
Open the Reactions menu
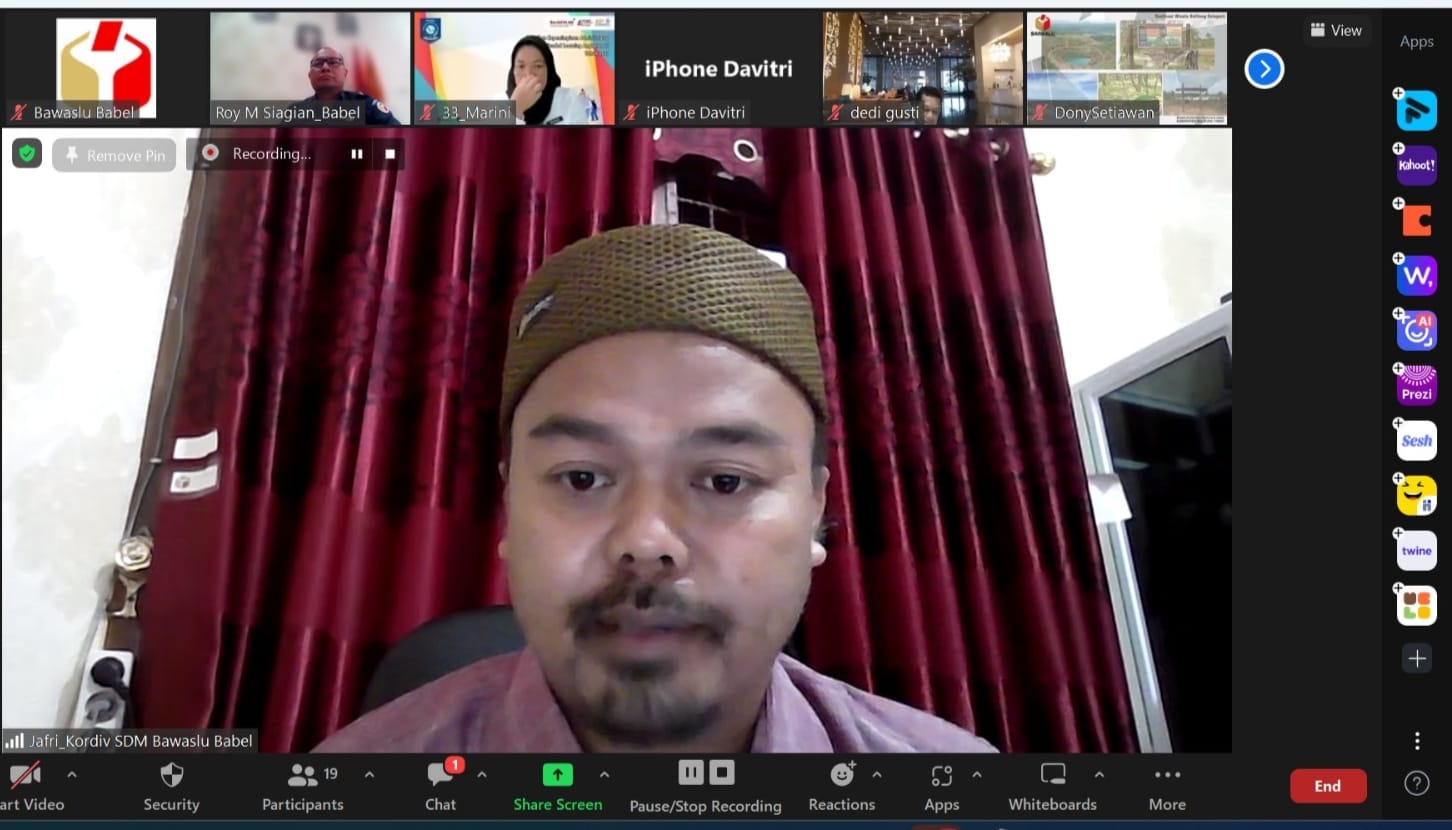[x=842, y=786]
